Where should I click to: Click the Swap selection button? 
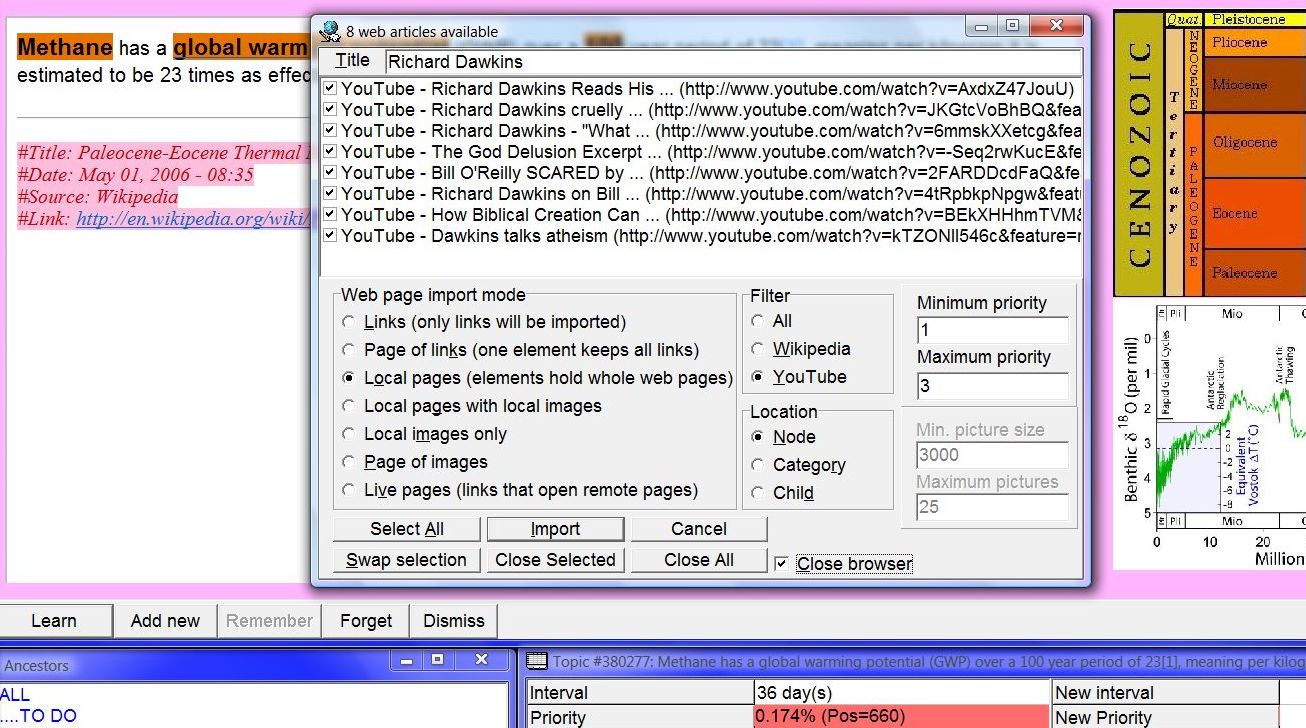point(406,560)
